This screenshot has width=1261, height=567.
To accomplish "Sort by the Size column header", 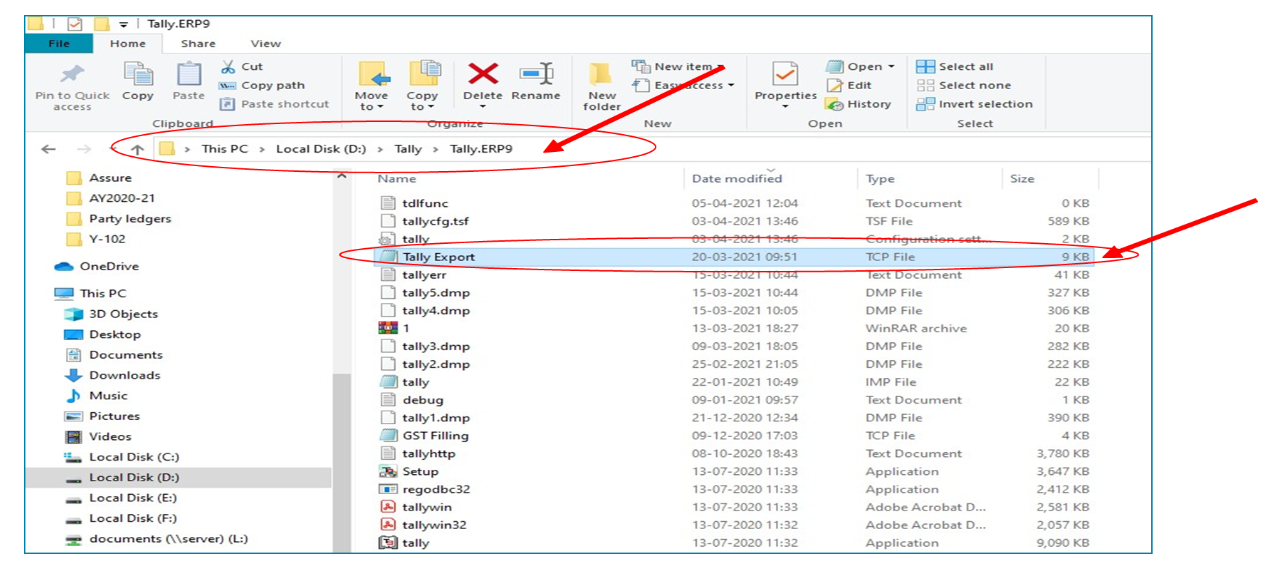I will [1022, 179].
